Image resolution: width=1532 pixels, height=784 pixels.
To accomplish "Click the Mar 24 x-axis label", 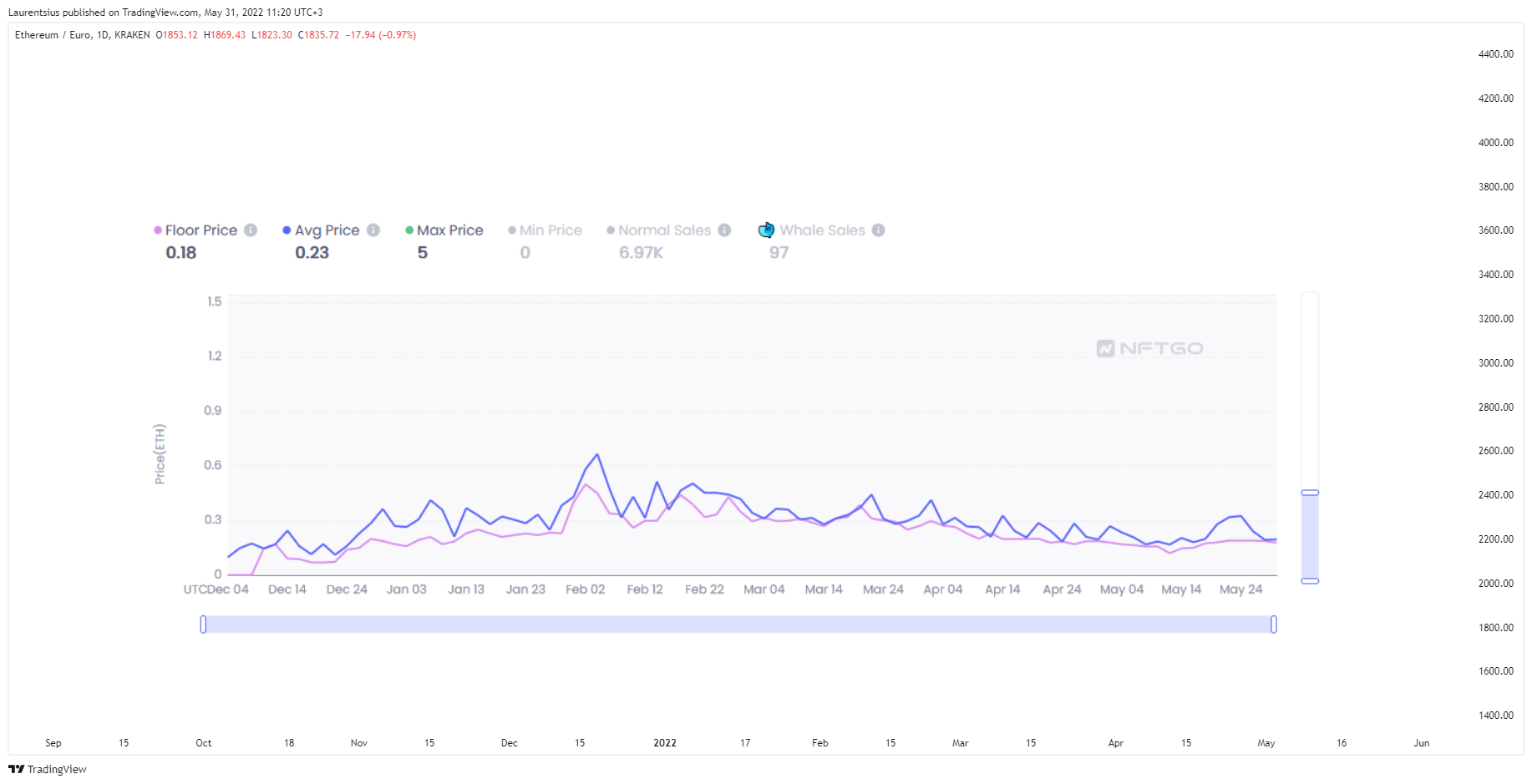I will (883, 589).
